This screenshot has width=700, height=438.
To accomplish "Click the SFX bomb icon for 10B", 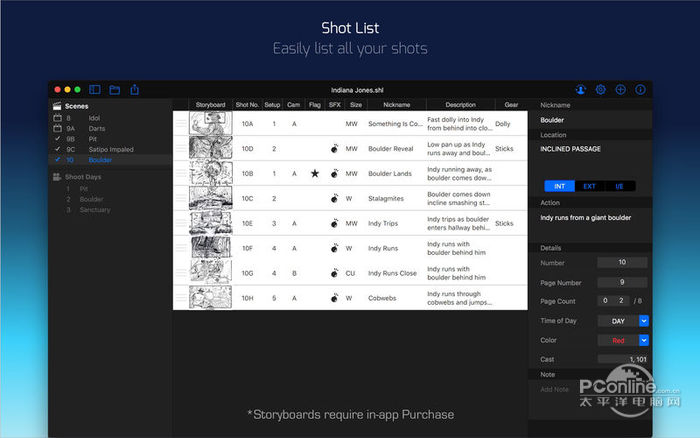I will coord(334,173).
